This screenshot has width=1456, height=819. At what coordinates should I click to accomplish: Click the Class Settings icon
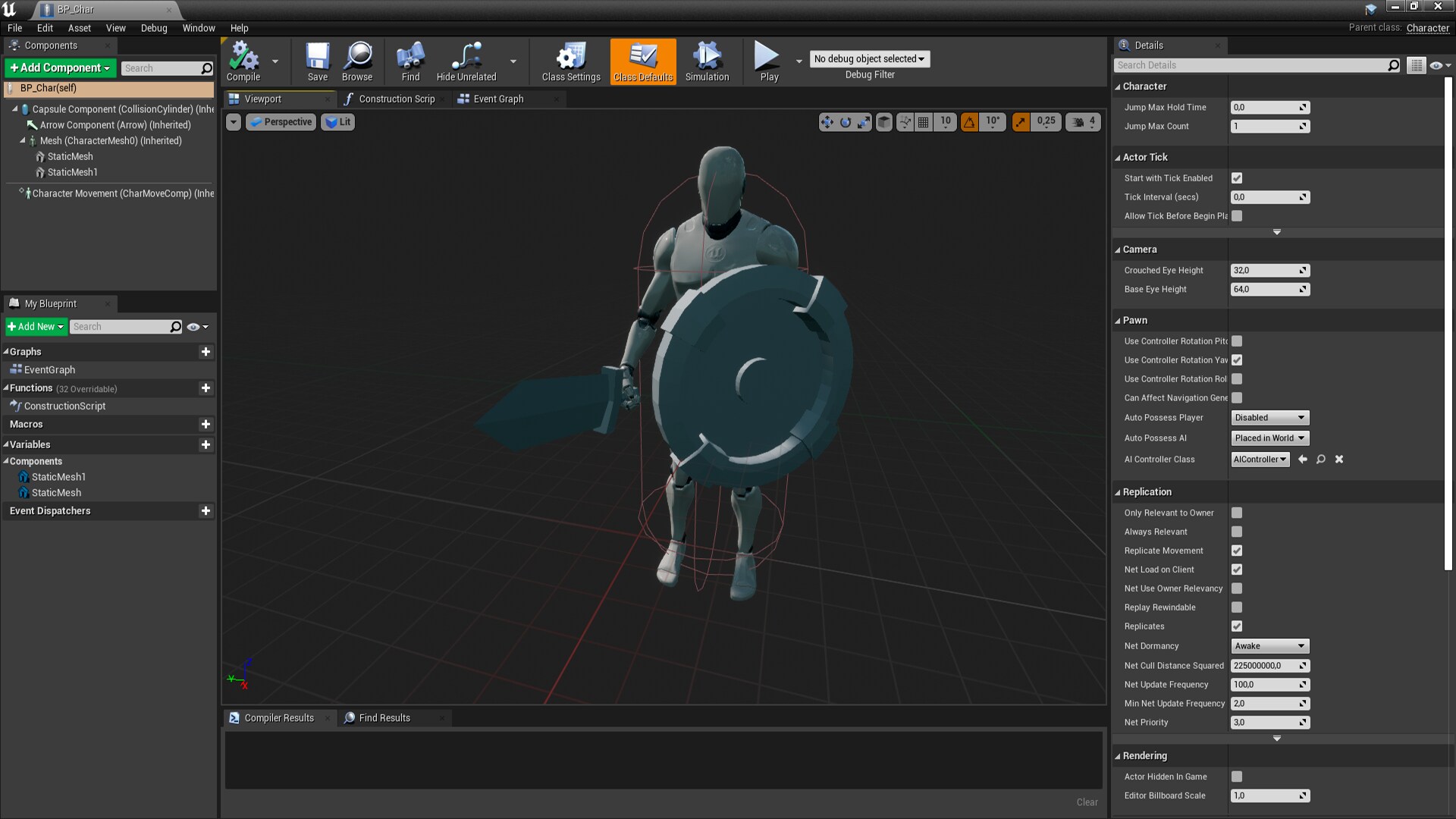point(570,57)
